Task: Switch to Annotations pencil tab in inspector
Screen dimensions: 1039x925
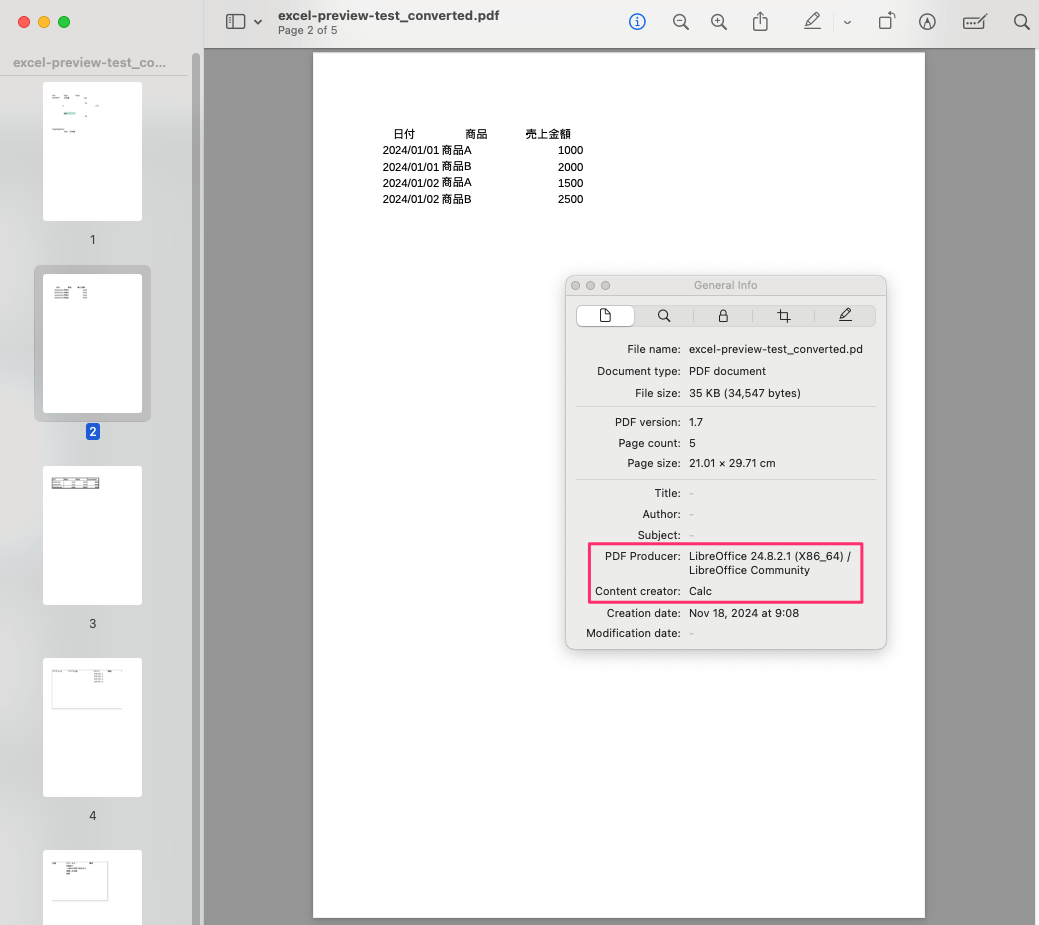Action: click(x=845, y=315)
